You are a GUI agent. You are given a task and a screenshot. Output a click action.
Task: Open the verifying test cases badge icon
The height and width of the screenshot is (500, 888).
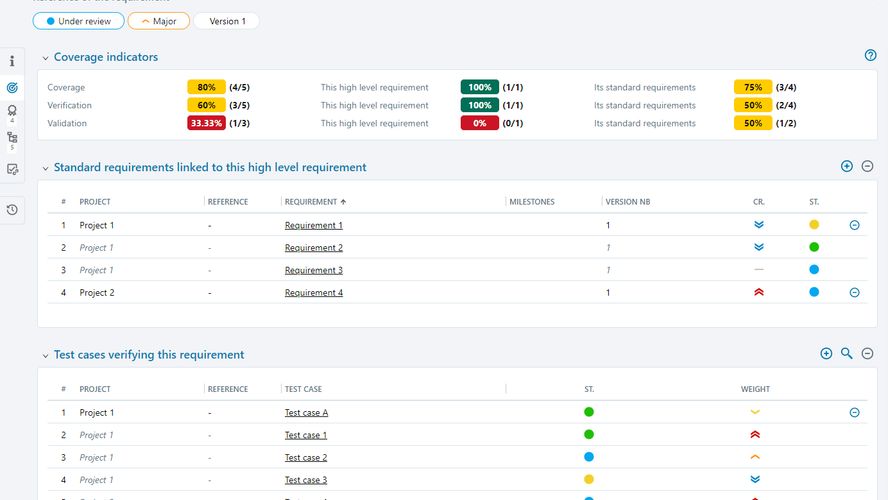pos(12,112)
